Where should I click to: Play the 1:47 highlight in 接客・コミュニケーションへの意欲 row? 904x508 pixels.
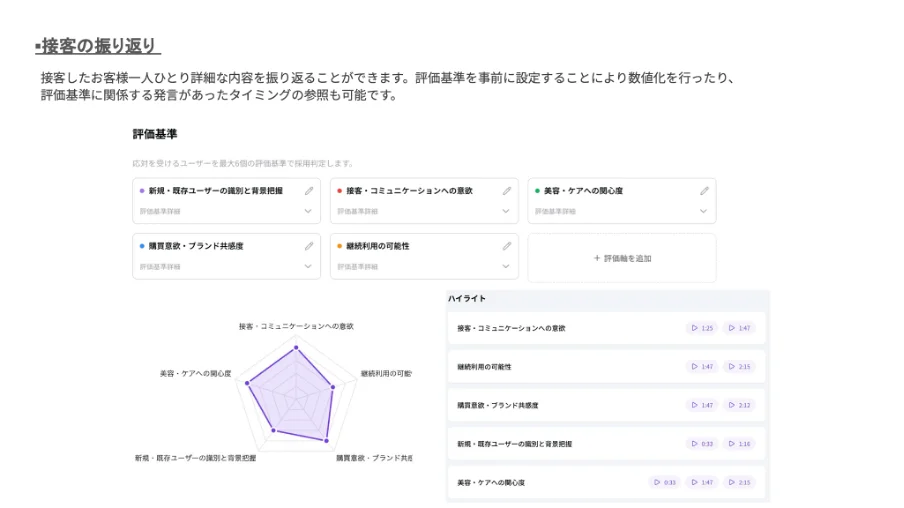[x=739, y=328]
